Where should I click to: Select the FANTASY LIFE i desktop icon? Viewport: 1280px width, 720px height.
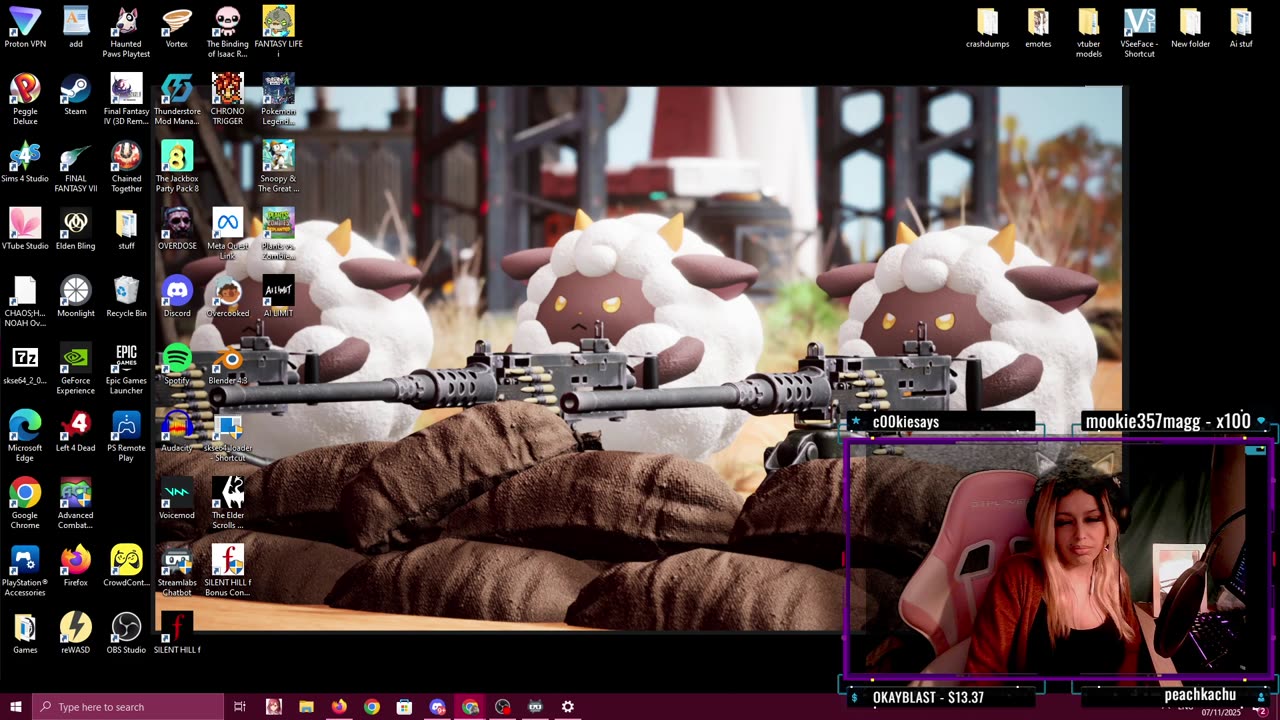pyautogui.click(x=278, y=33)
